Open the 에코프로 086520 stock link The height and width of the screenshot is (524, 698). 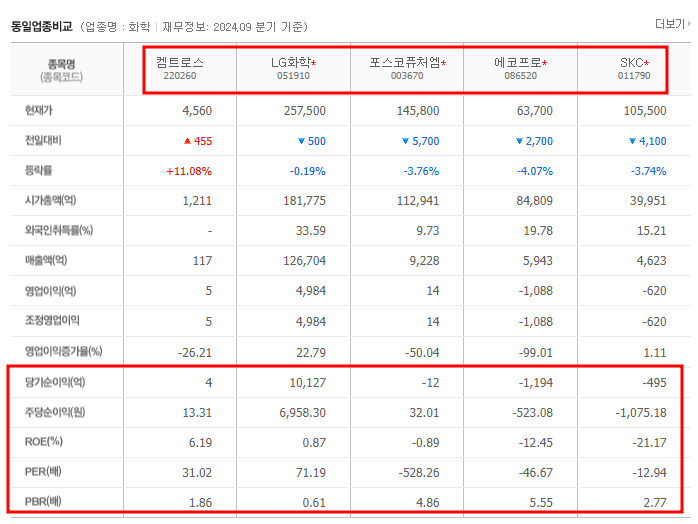tap(520, 68)
